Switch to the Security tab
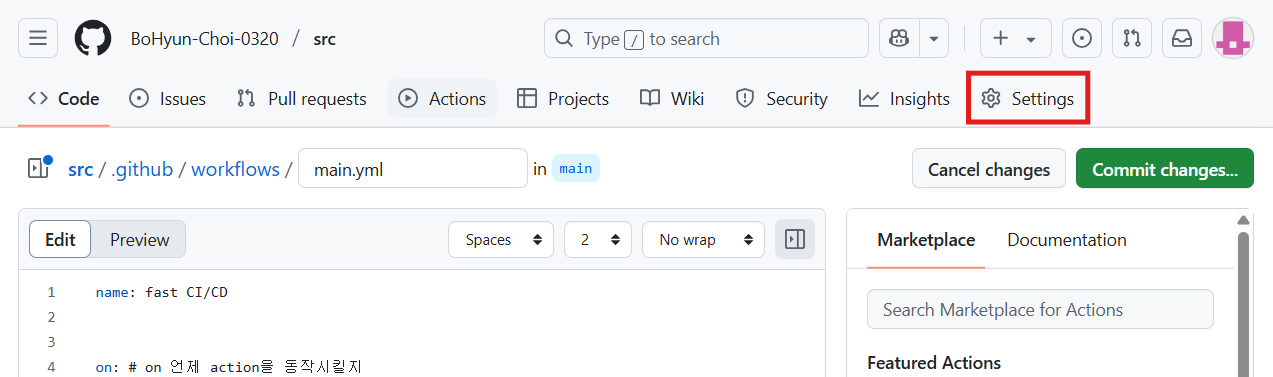The width and height of the screenshot is (1273, 377). click(x=781, y=99)
